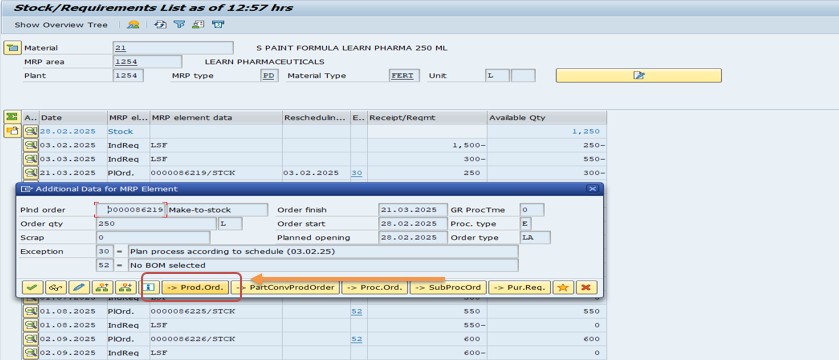Viewport: 839px width, 360px height.
Task: Click Order start field 28.02.2025
Action: tap(413, 224)
